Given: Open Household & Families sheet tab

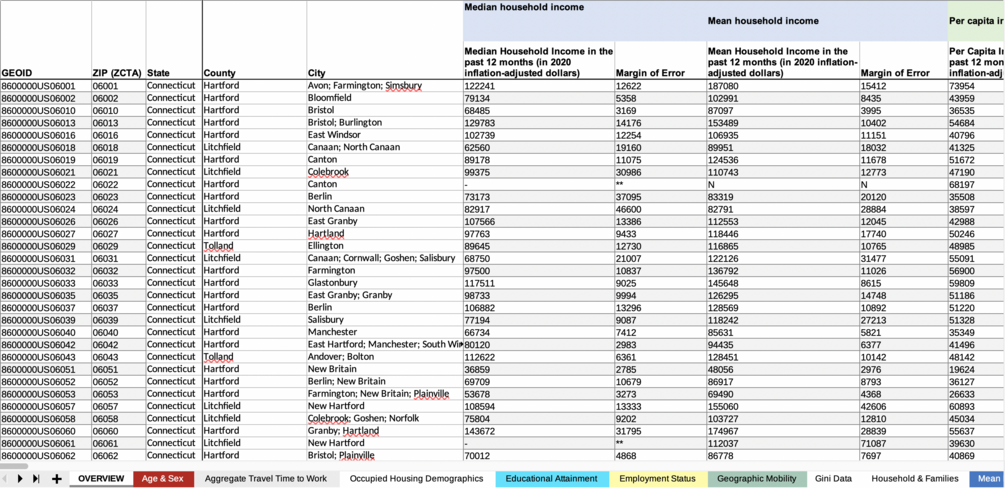Looking at the screenshot, I should tap(915, 478).
